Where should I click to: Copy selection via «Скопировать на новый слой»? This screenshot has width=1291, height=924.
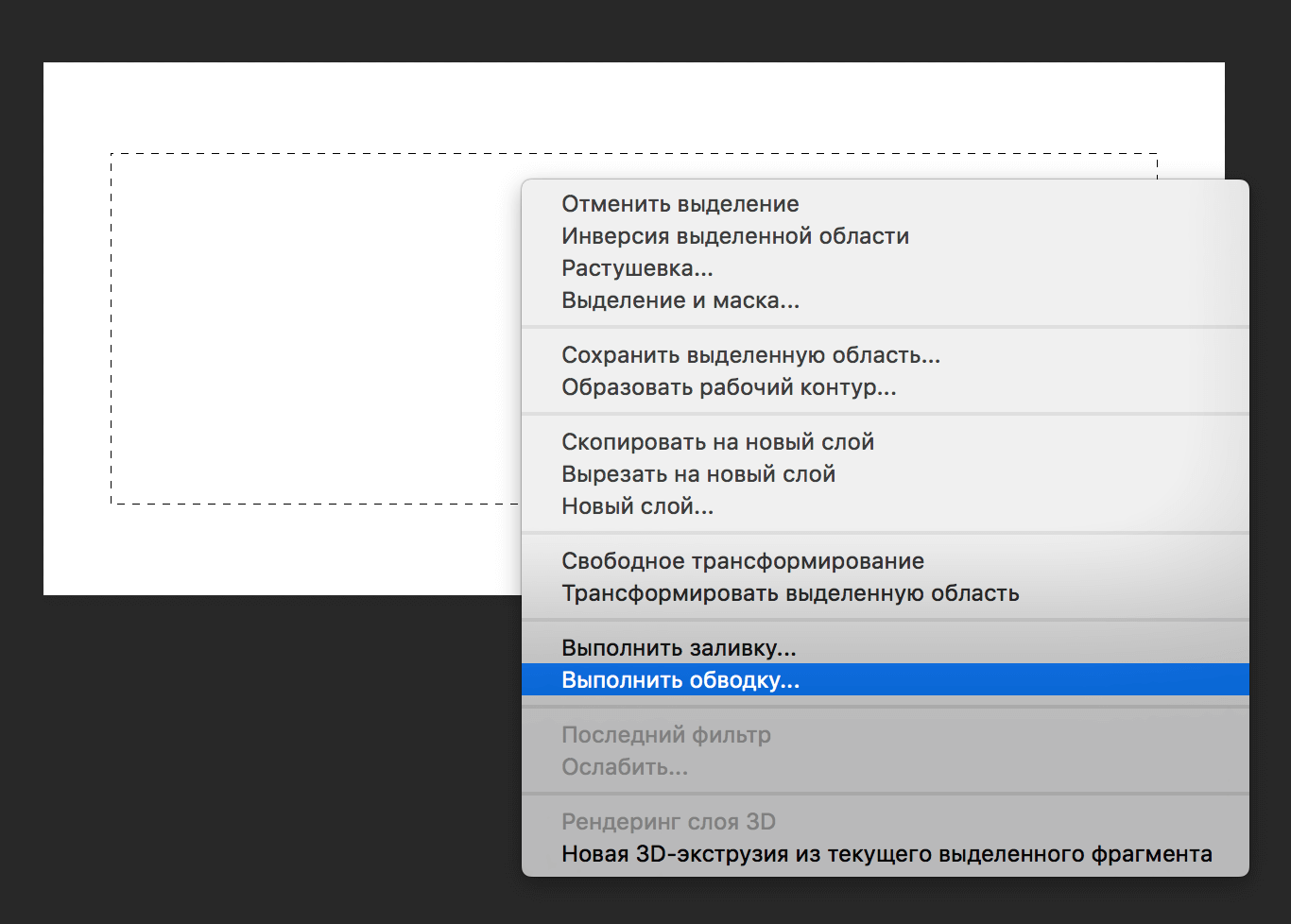[718, 441]
